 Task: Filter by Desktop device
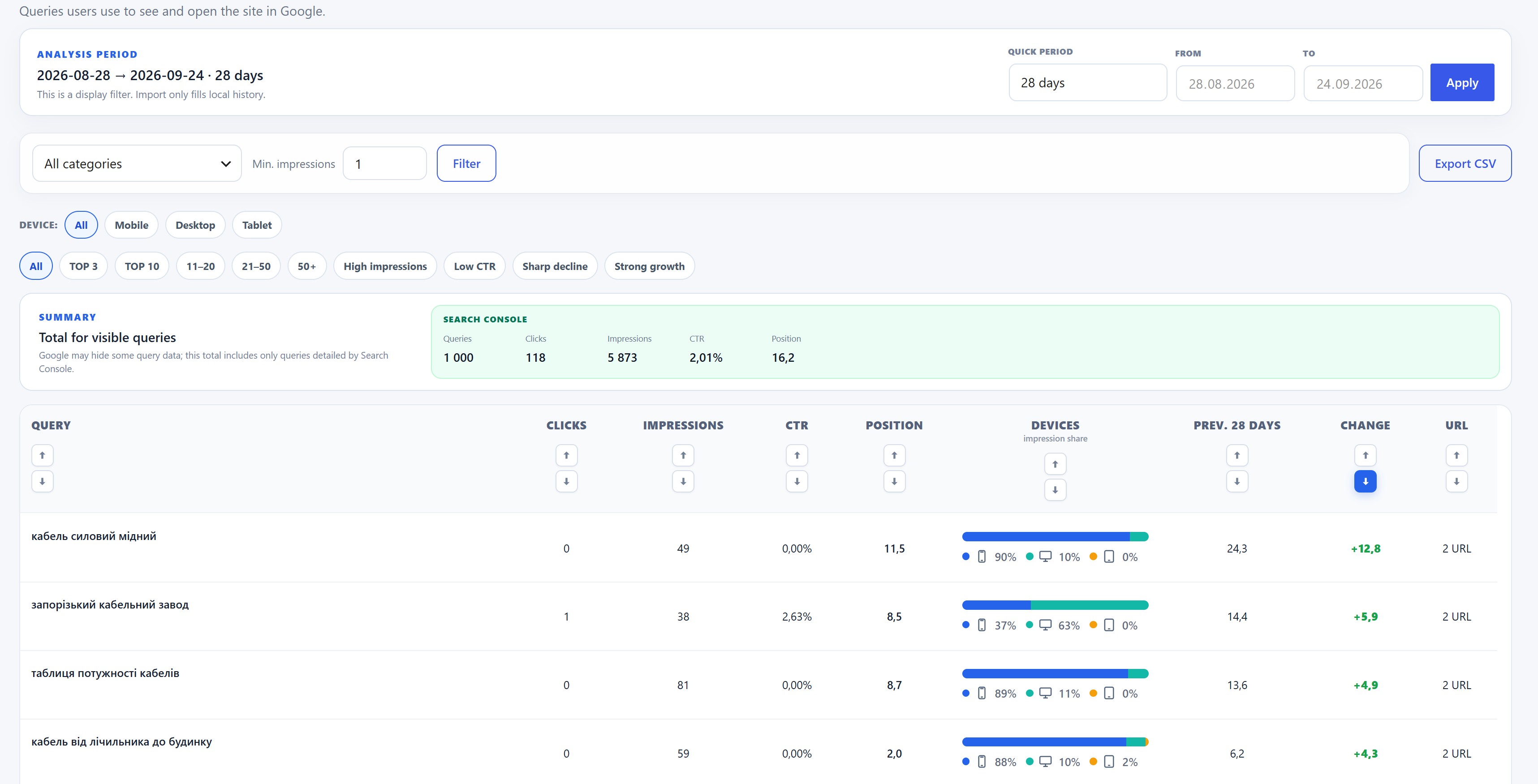tap(195, 225)
